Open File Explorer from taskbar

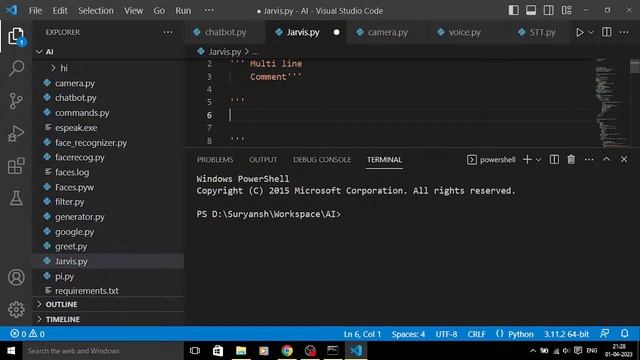click(241, 351)
